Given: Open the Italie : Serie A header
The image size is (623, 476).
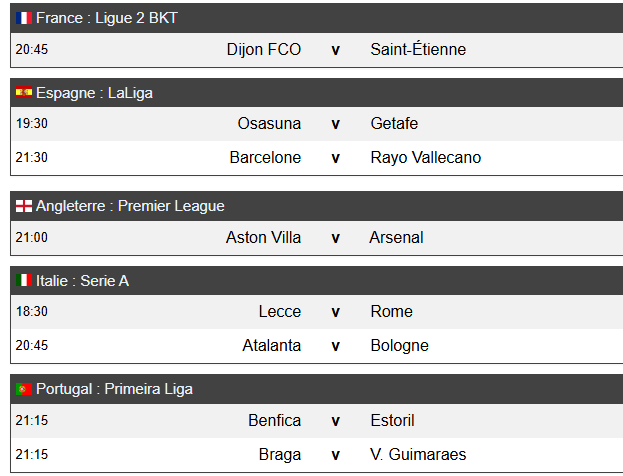Looking at the screenshot, I should [317, 281].
